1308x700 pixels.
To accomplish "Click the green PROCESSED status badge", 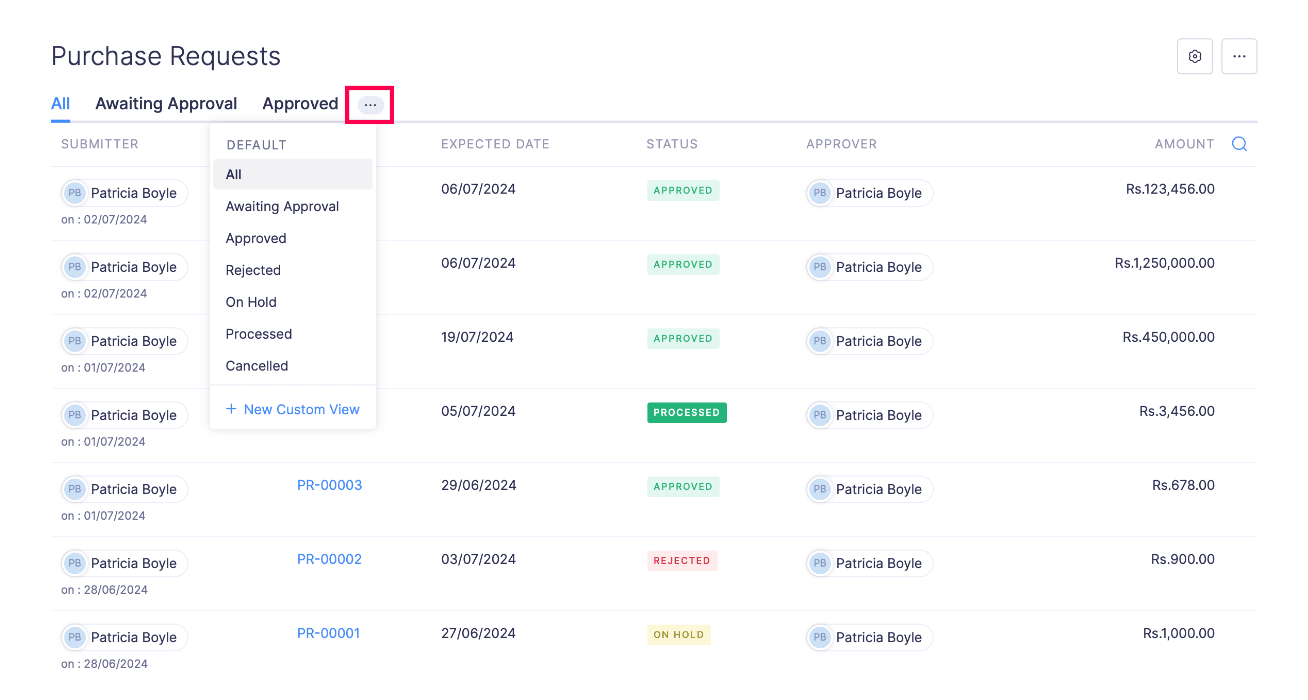I will pyautogui.click(x=686, y=413).
